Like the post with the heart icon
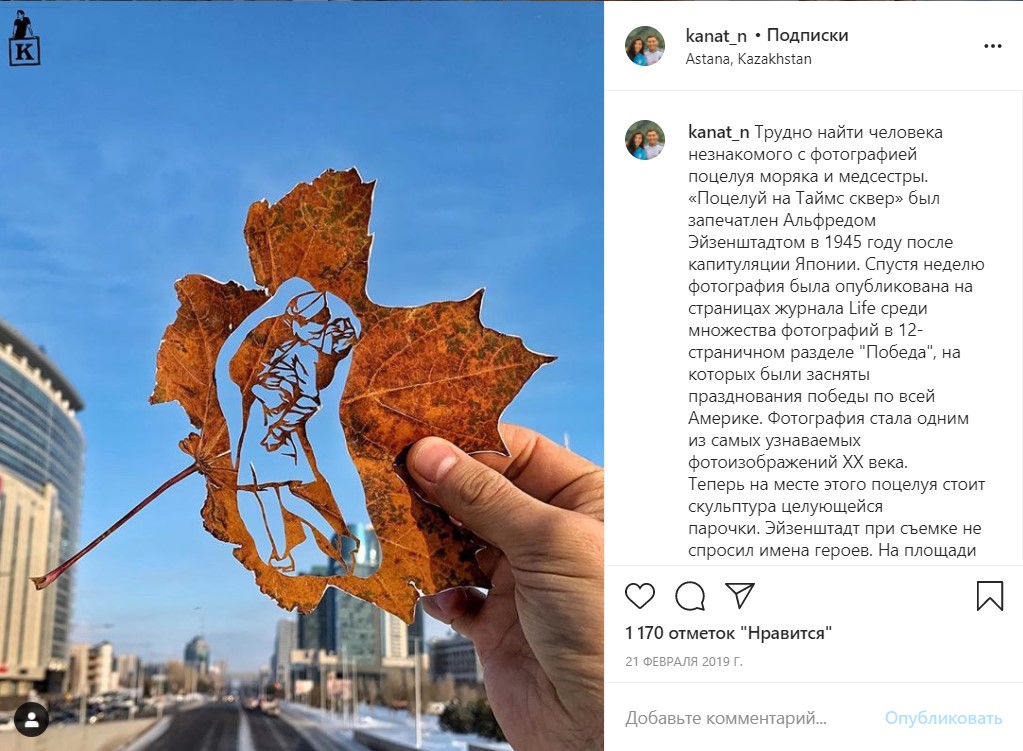The width and height of the screenshot is (1023, 751). coord(639,596)
